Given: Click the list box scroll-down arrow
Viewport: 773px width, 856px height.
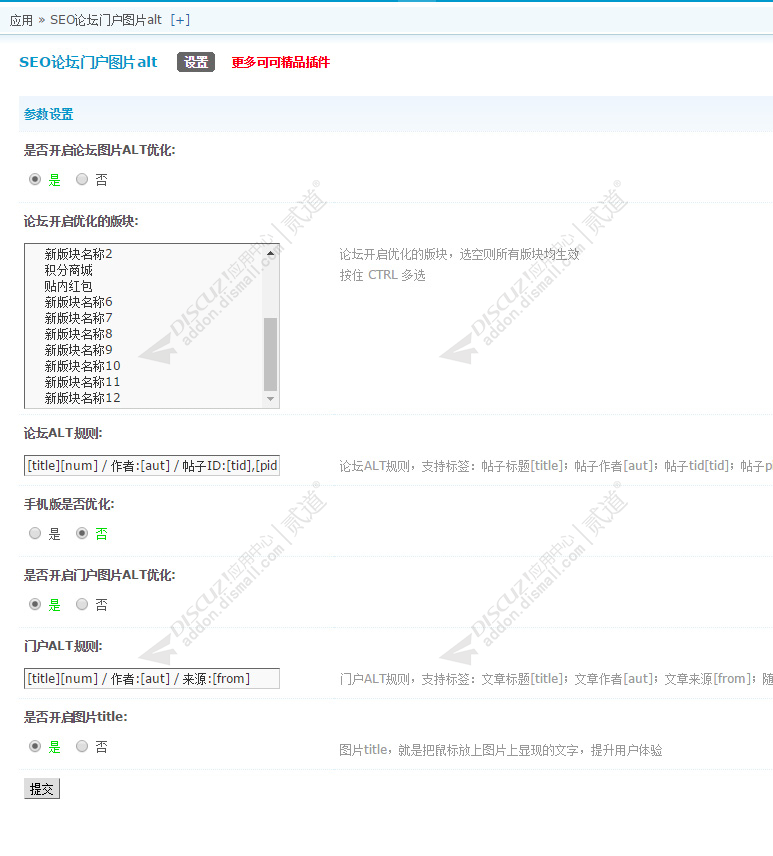Looking at the screenshot, I should click(270, 399).
